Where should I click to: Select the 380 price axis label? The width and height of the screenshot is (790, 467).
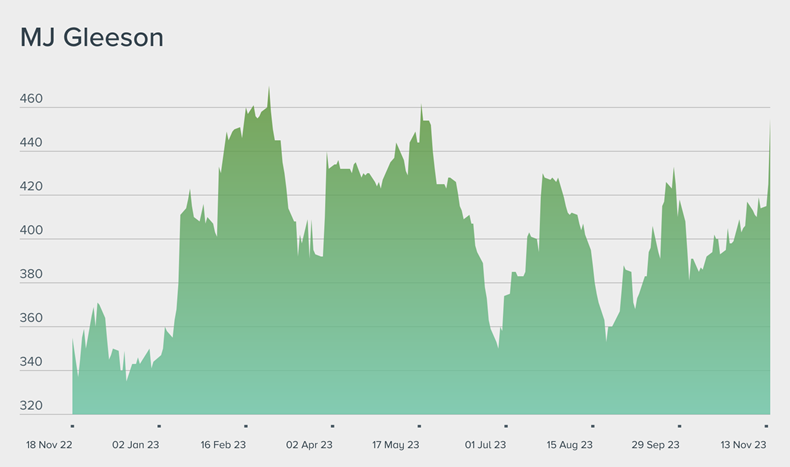(x=32, y=276)
